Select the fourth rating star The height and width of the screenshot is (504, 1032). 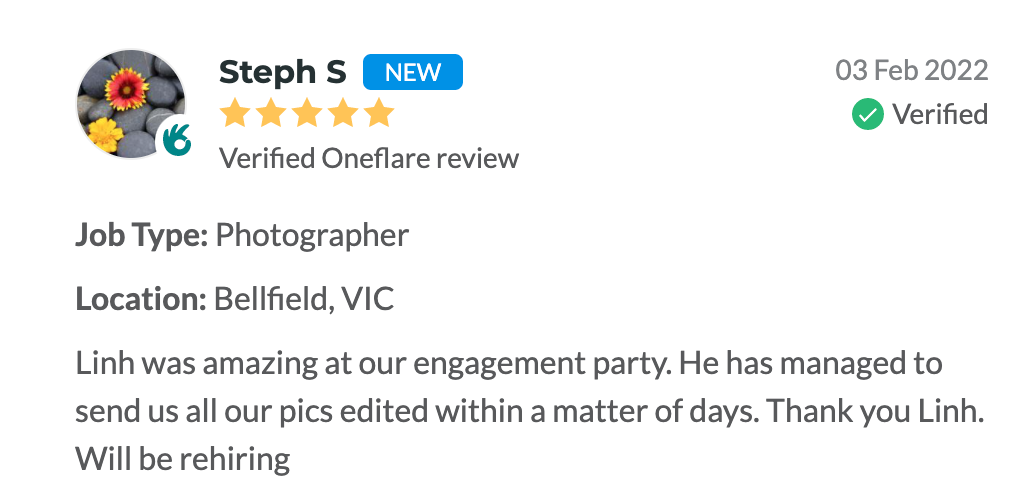[x=343, y=114]
